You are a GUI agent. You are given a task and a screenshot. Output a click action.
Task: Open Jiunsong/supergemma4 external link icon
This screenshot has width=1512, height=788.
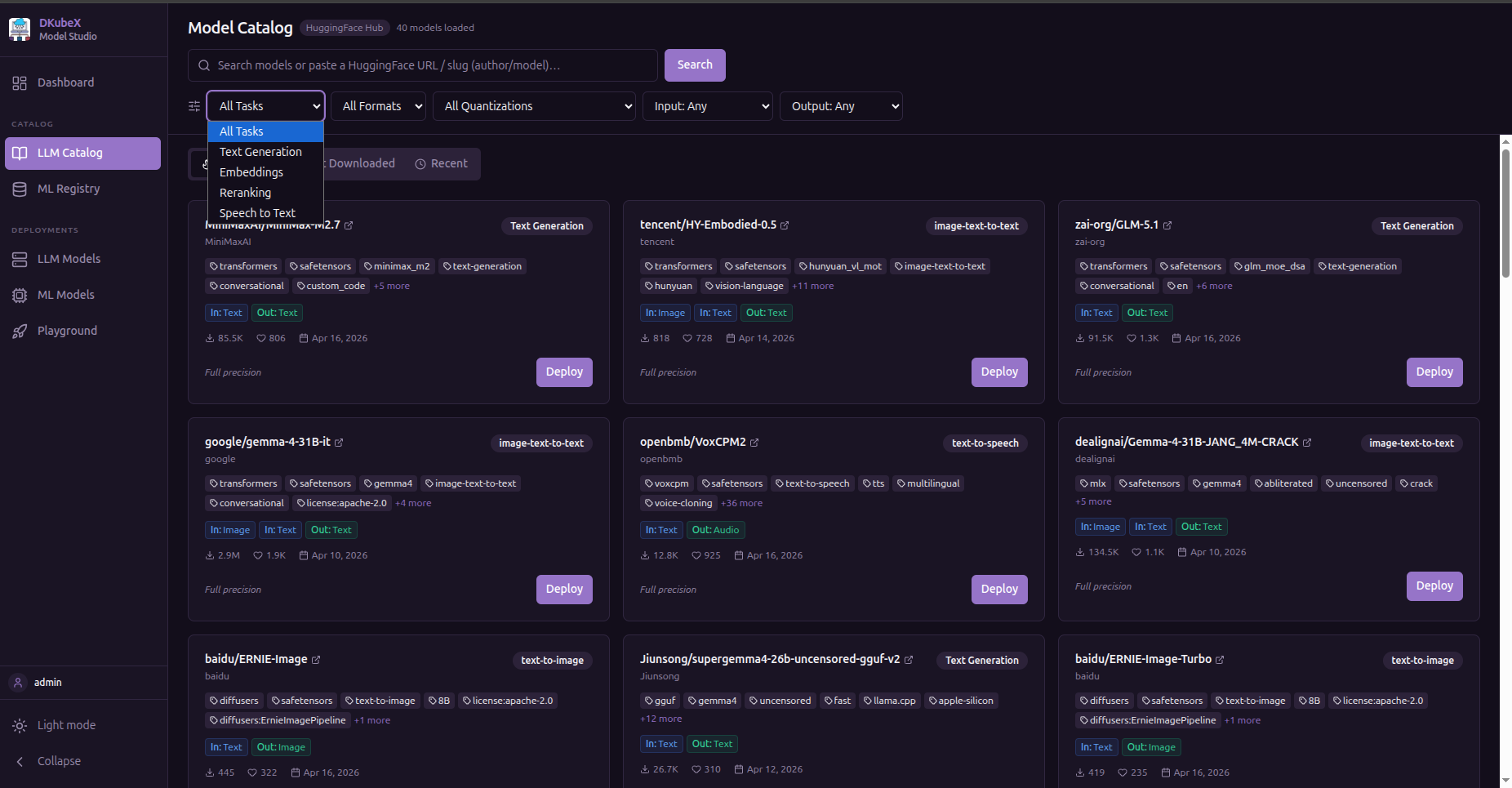(909, 660)
